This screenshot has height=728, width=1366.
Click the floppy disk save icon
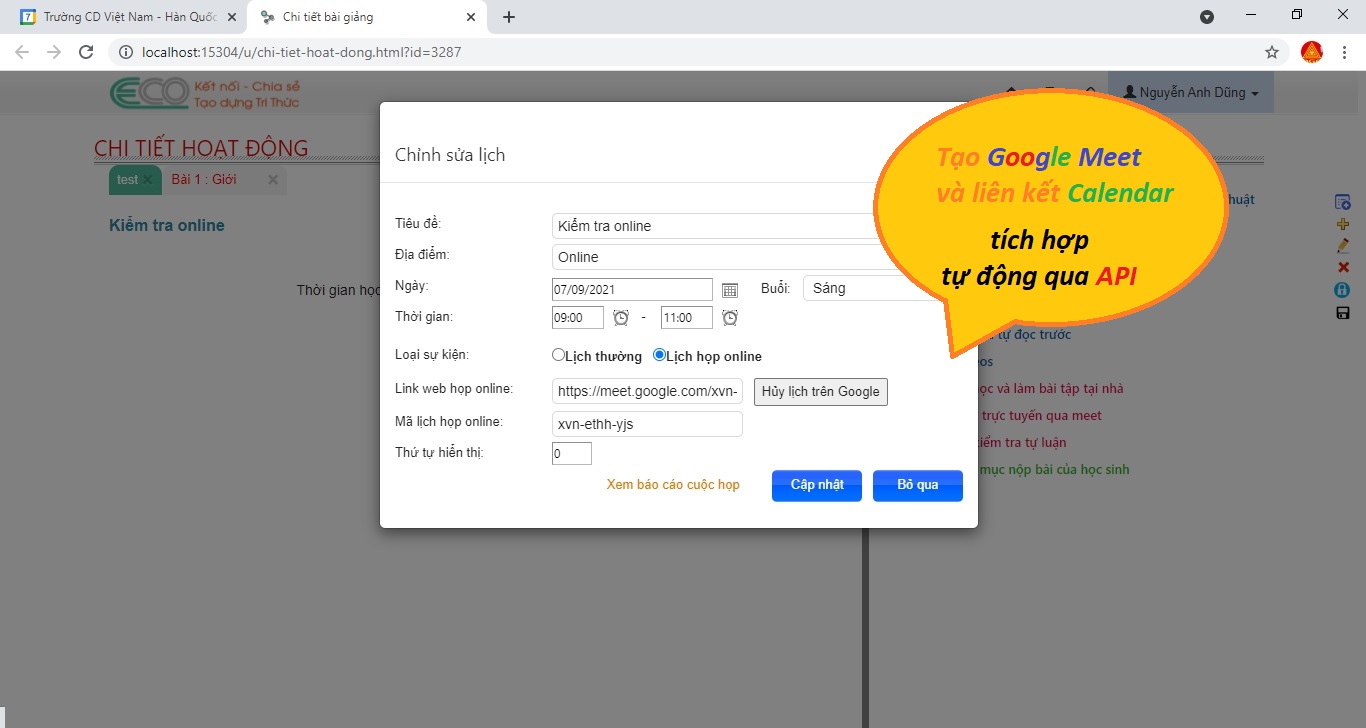click(1343, 313)
